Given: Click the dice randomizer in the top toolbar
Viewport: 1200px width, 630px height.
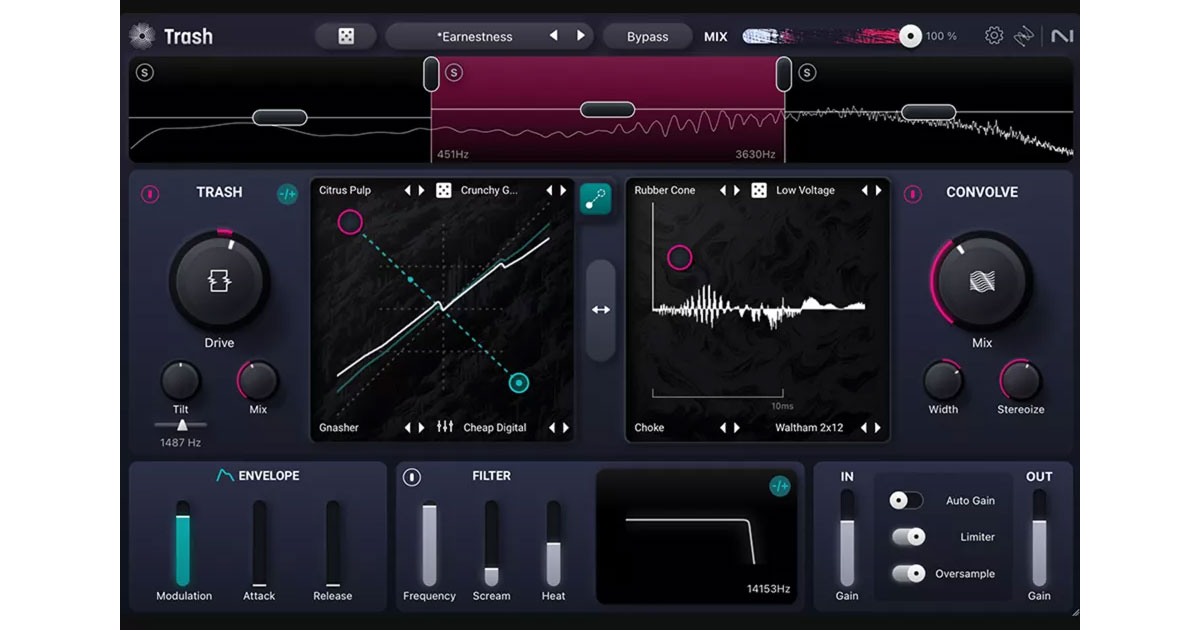Looking at the screenshot, I should tap(345, 36).
